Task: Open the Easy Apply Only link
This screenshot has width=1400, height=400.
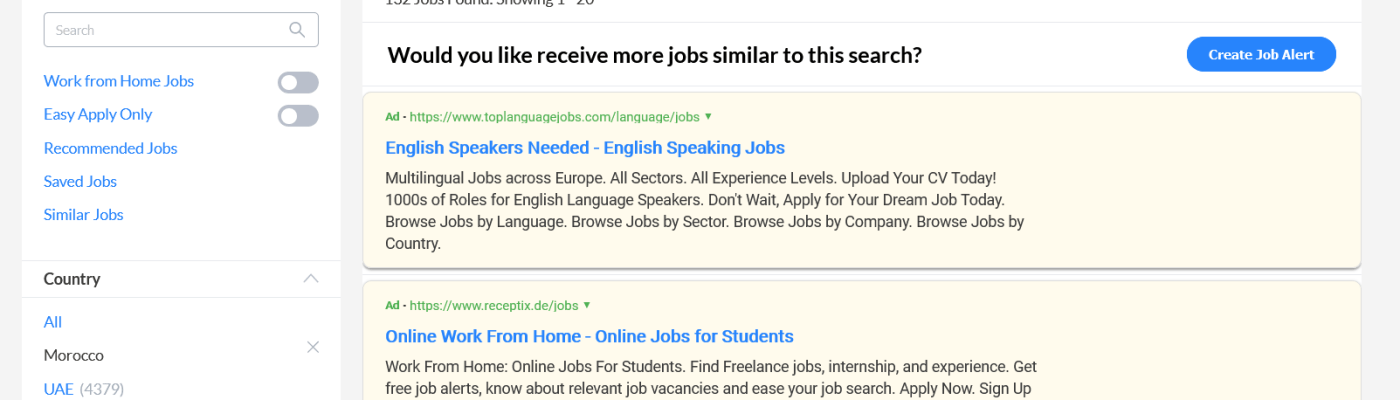Action: (98, 114)
